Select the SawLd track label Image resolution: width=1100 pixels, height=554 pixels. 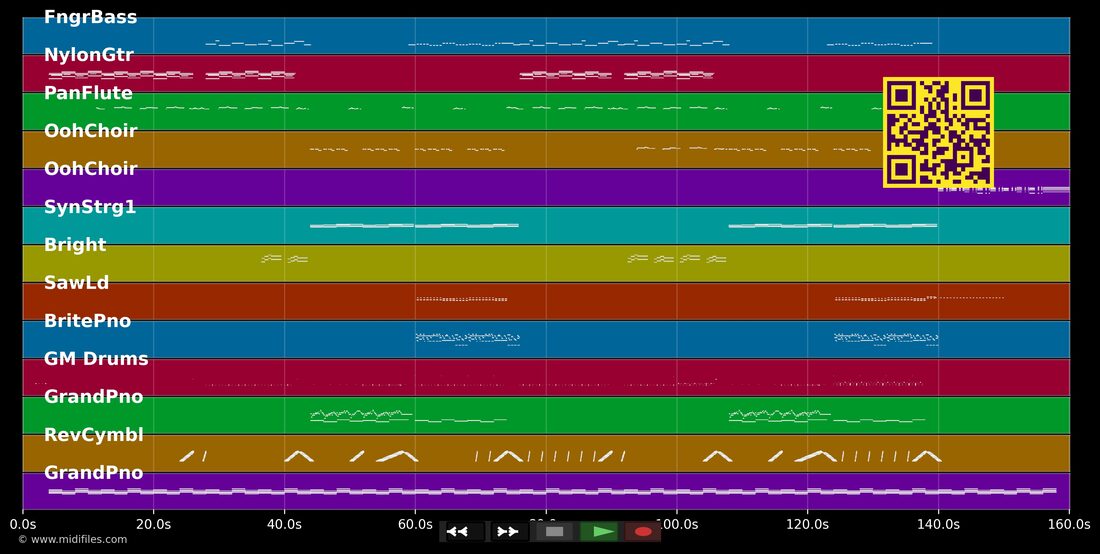[76, 283]
